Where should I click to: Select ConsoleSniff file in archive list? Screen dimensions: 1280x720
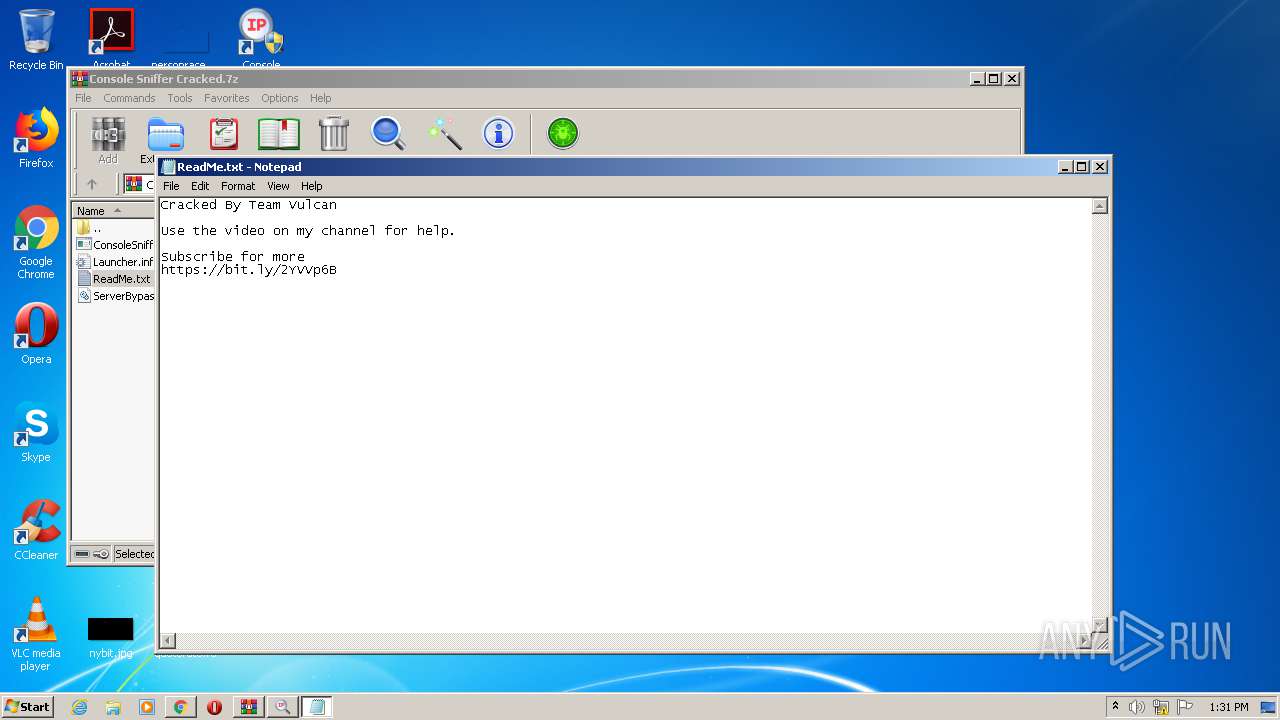tap(114, 245)
